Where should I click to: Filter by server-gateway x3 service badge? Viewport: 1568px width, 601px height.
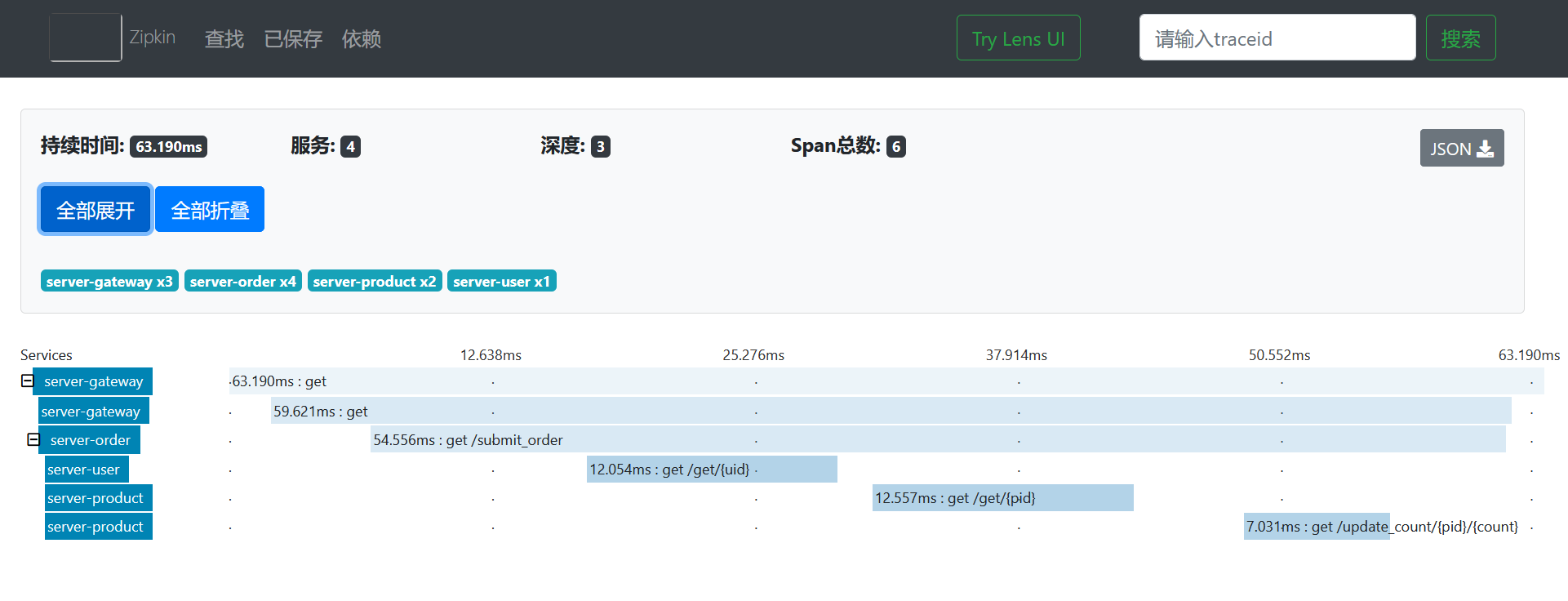coord(109,282)
